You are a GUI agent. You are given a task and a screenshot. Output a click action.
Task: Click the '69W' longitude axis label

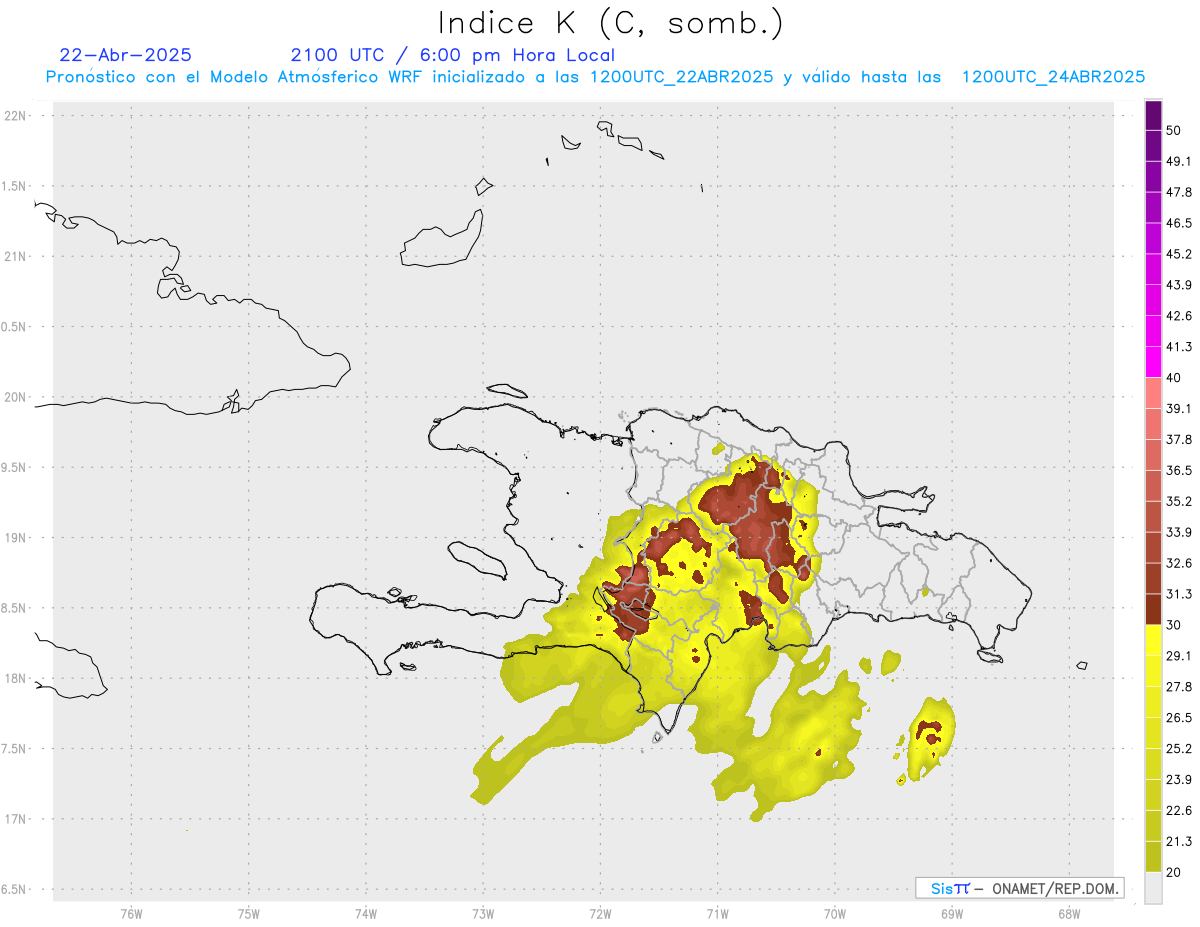point(951,914)
